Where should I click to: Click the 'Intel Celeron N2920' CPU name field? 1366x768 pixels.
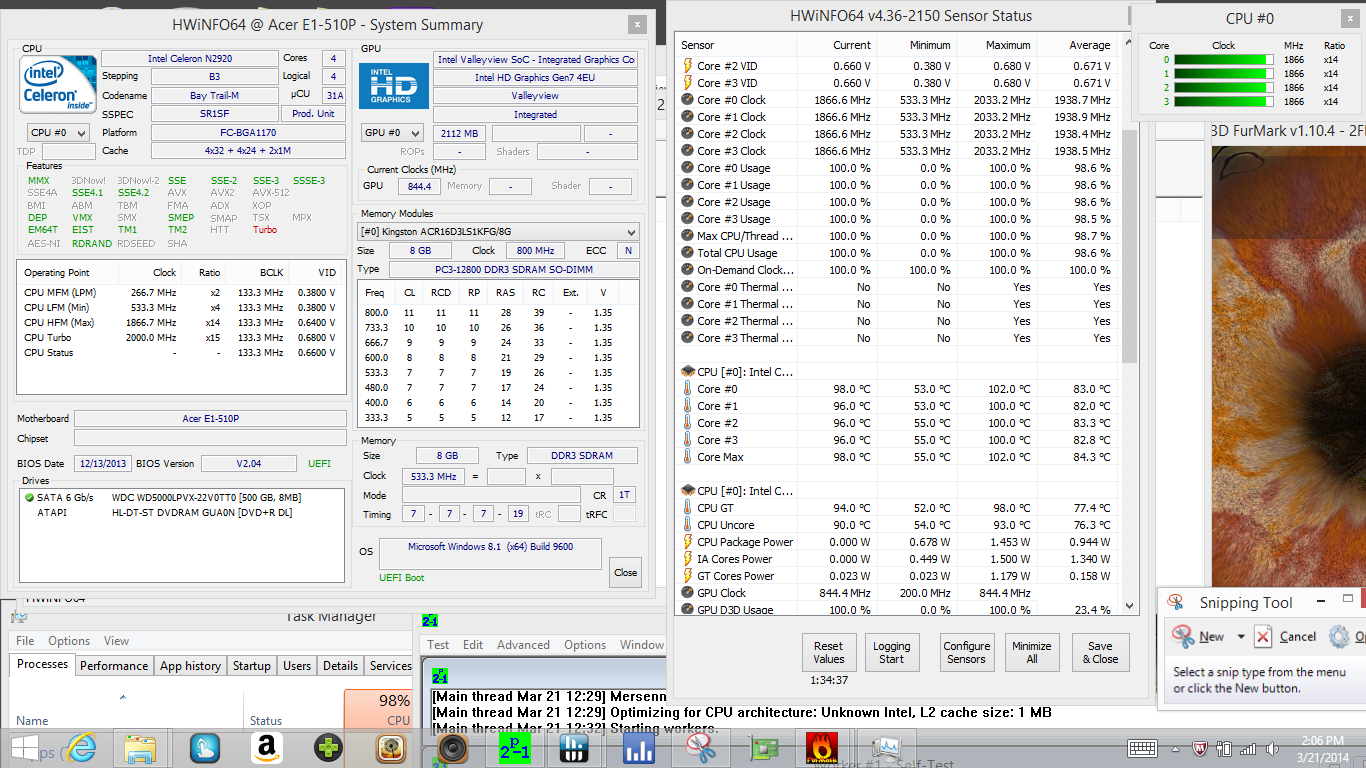coord(189,58)
